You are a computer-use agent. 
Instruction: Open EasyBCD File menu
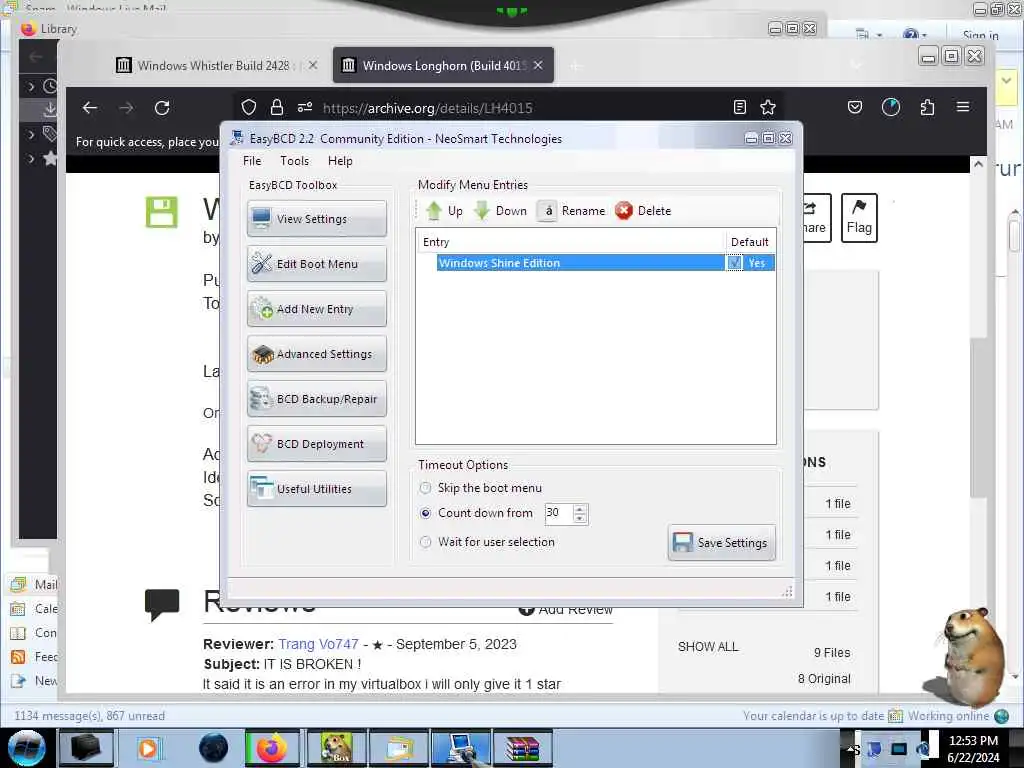pos(252,161)
